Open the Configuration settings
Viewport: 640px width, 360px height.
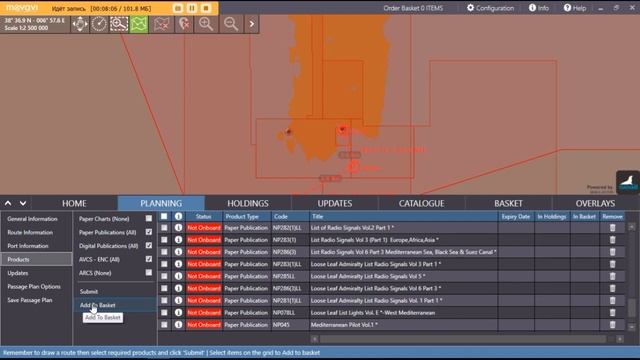click(490, 8)
